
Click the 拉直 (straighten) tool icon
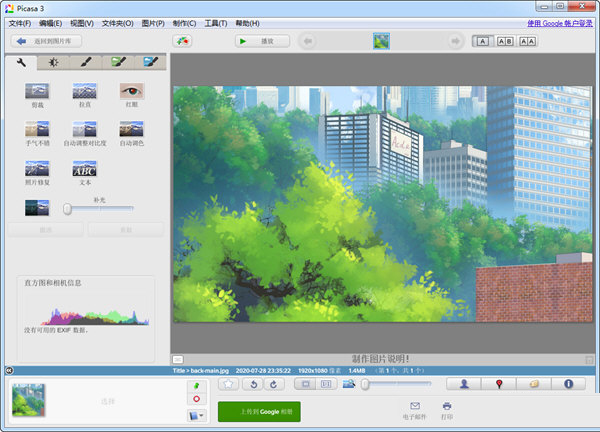tap(84, 91)
